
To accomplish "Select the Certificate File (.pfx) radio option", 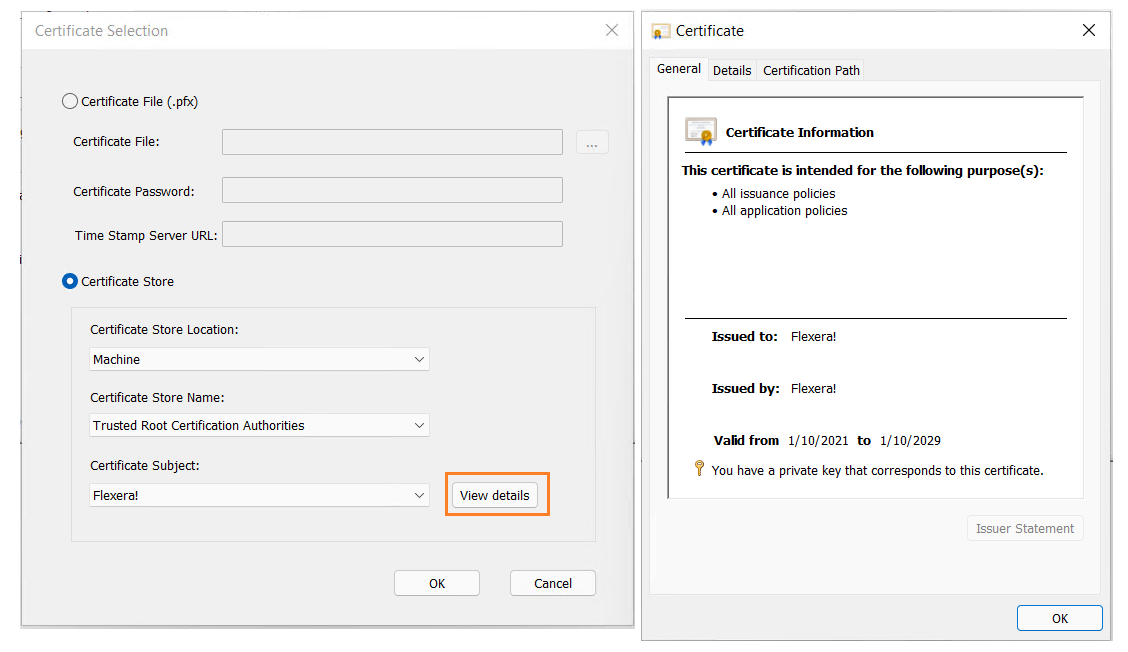I will pyautogui.click(x=70, y=101).
